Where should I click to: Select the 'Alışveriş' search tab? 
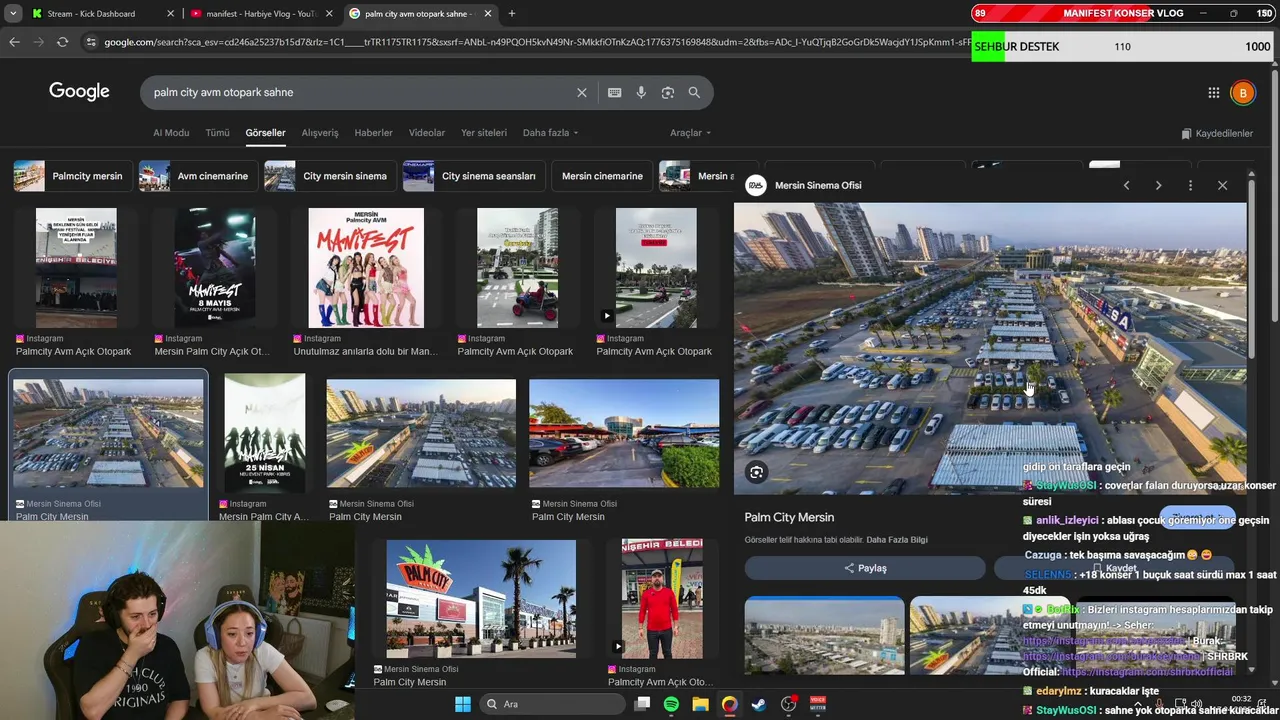[x=320, y=133]
